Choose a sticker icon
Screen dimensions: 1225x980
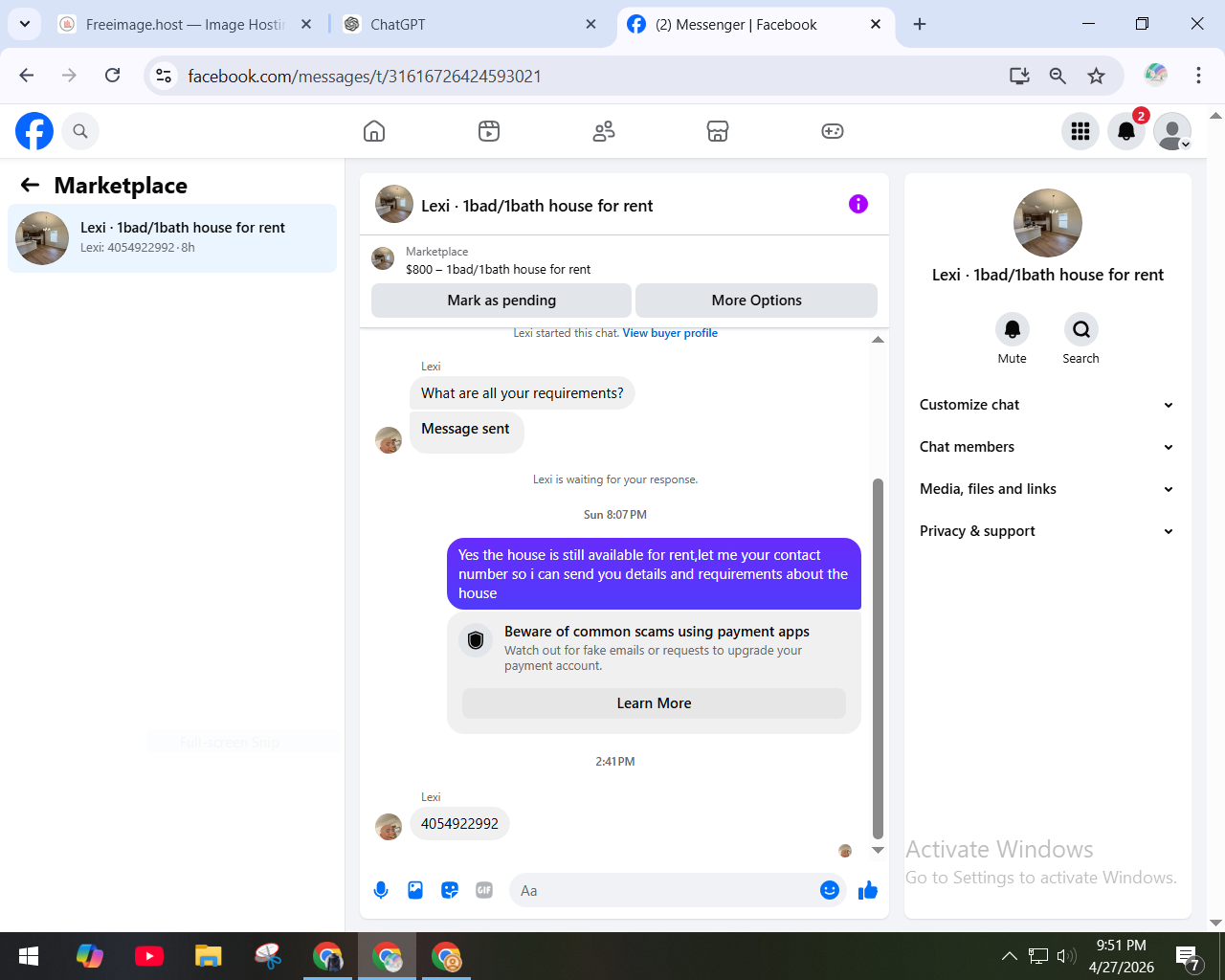point(450,890)
